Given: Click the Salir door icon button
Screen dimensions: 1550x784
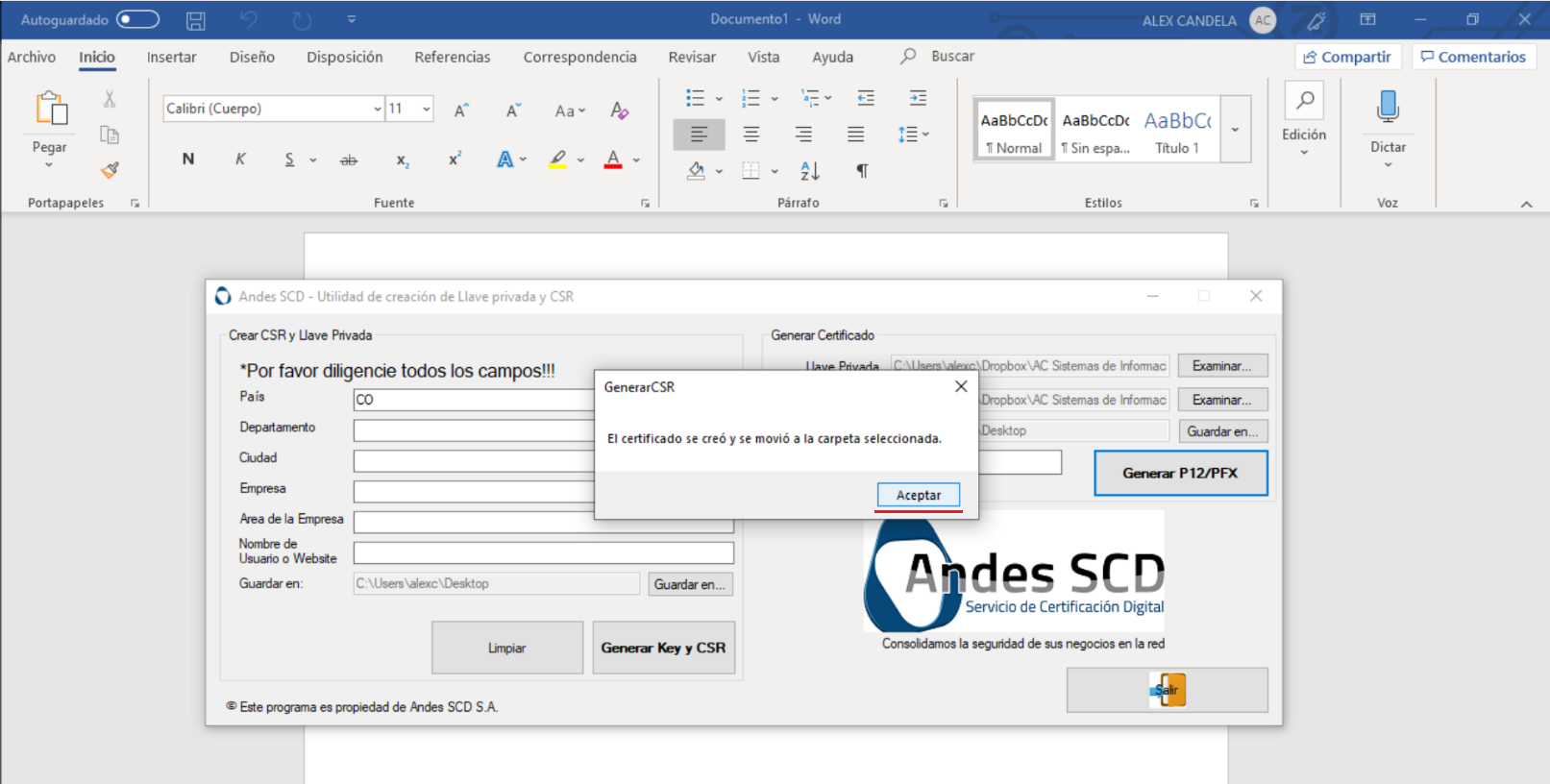Looking at the screenshot, I should click(1168, 690).
